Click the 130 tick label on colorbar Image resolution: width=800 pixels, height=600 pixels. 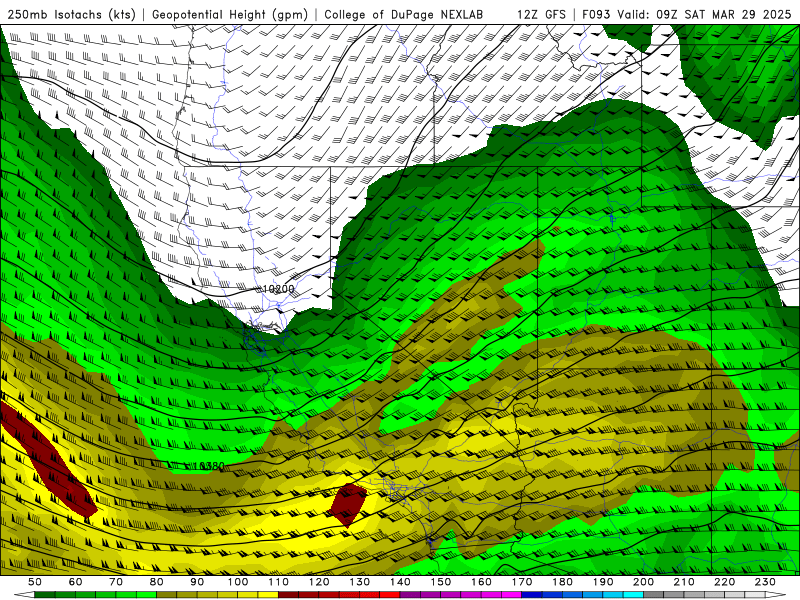point(359,582)
